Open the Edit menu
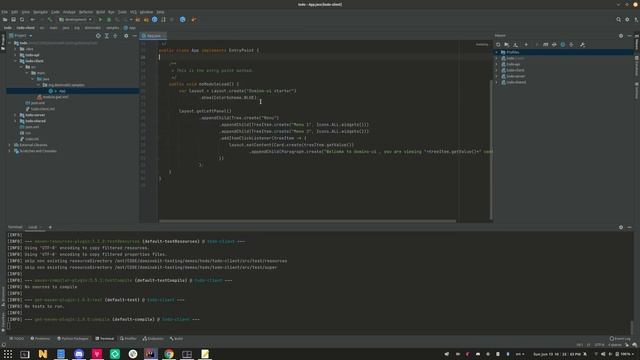Screen dimensions: 640x360 (15, 12)
